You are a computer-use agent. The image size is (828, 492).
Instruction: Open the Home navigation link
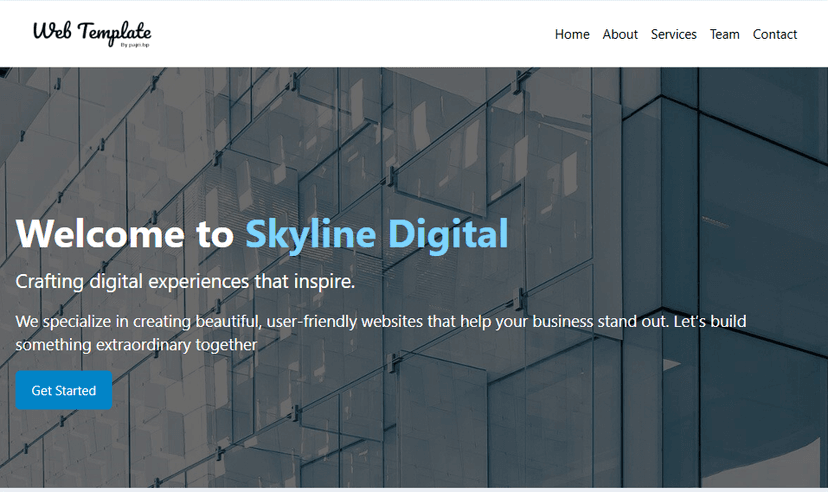(572, 34)
